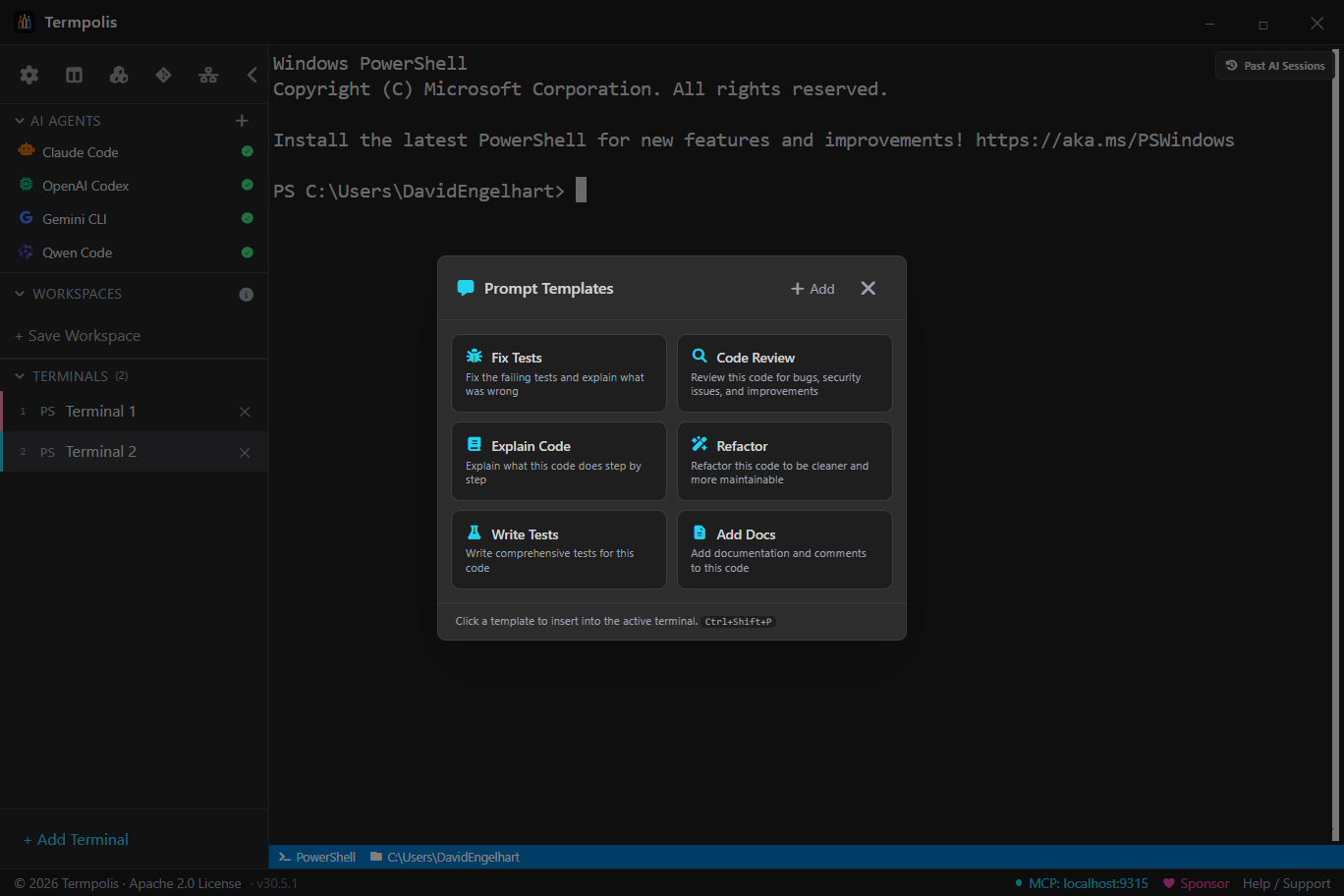Click the stacked cubes icon in sidebar toolbar
This screenshot has height=896, width=1344.
coord(119,75)
